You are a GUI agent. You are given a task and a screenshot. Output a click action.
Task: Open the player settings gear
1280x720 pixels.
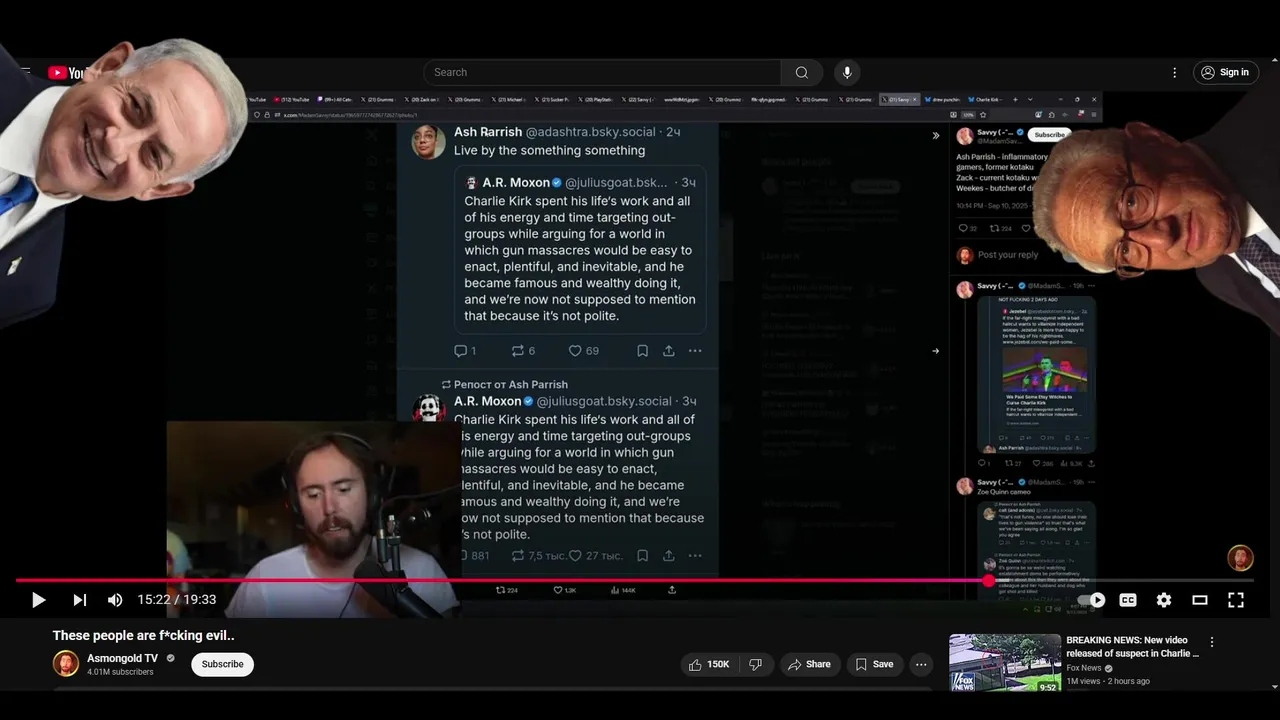point(1164,600)
